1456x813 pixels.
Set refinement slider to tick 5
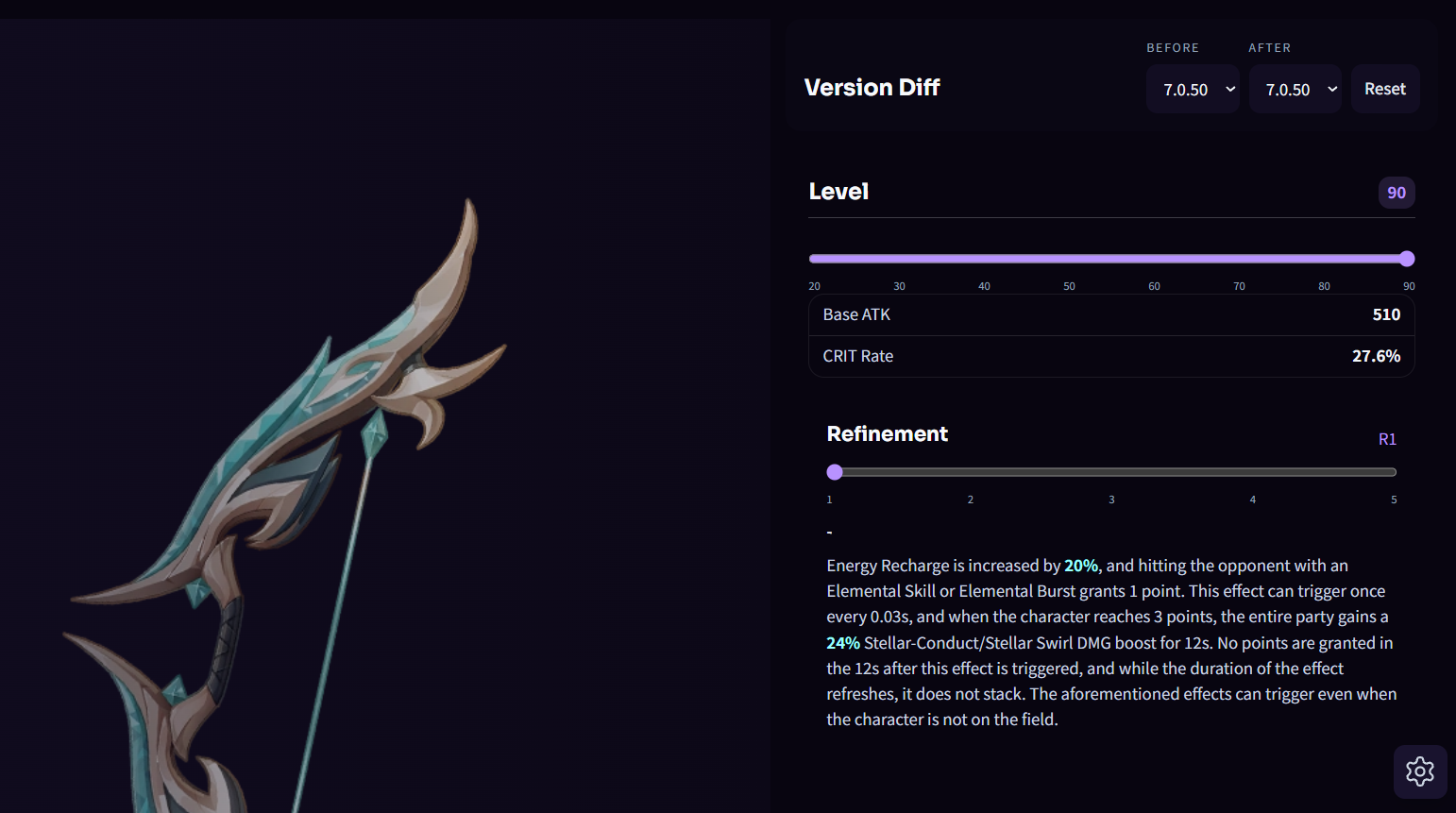[1393, 472]
